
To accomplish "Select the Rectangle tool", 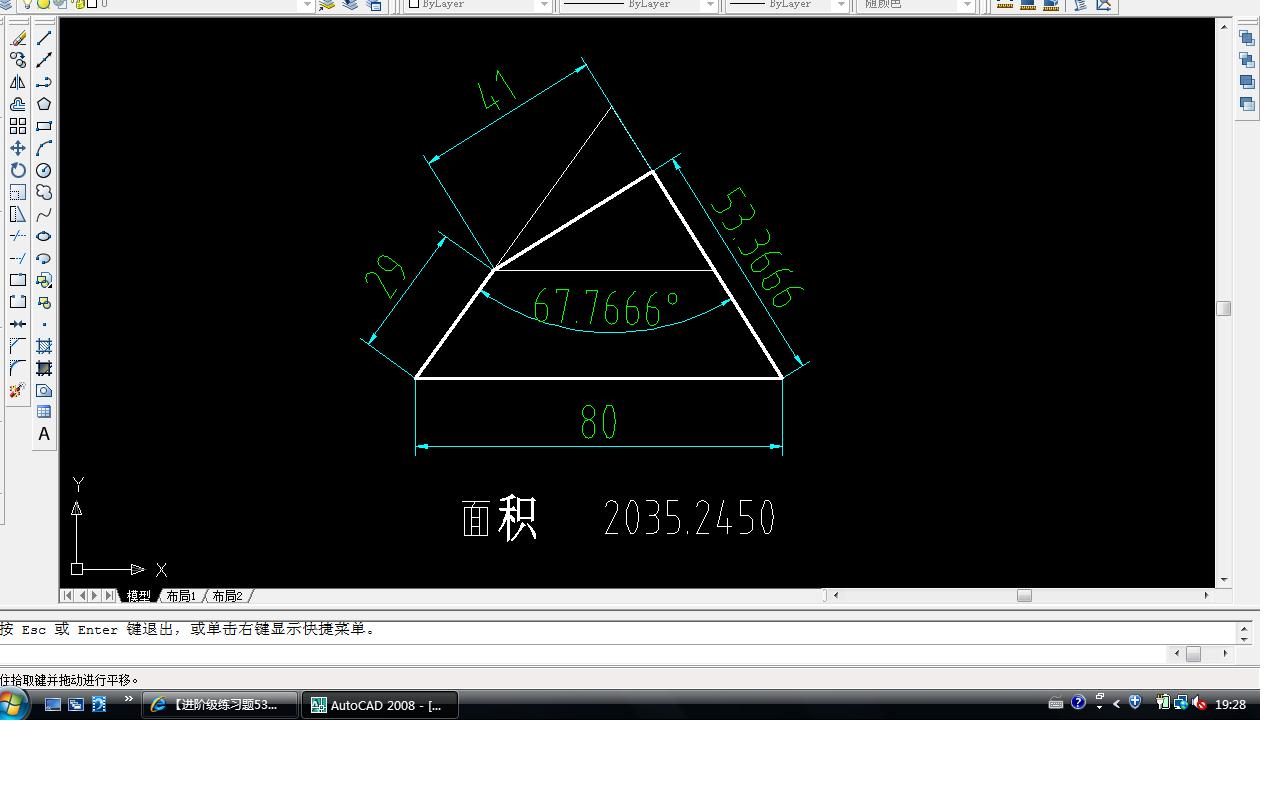I will coord(44,126).
